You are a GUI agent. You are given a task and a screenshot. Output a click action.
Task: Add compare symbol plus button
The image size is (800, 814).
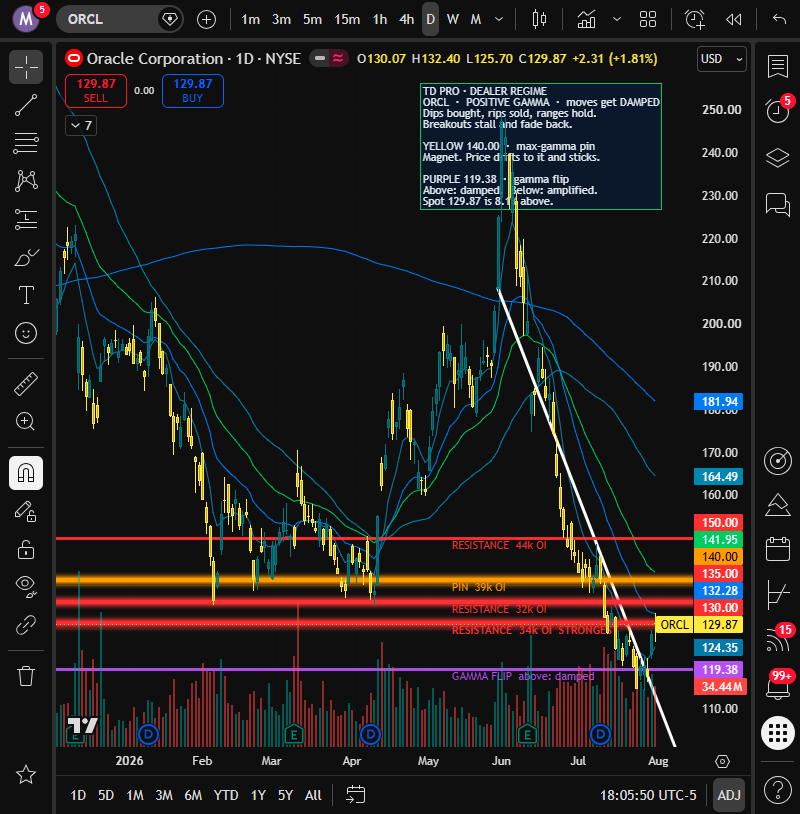[x=207, y=20]
